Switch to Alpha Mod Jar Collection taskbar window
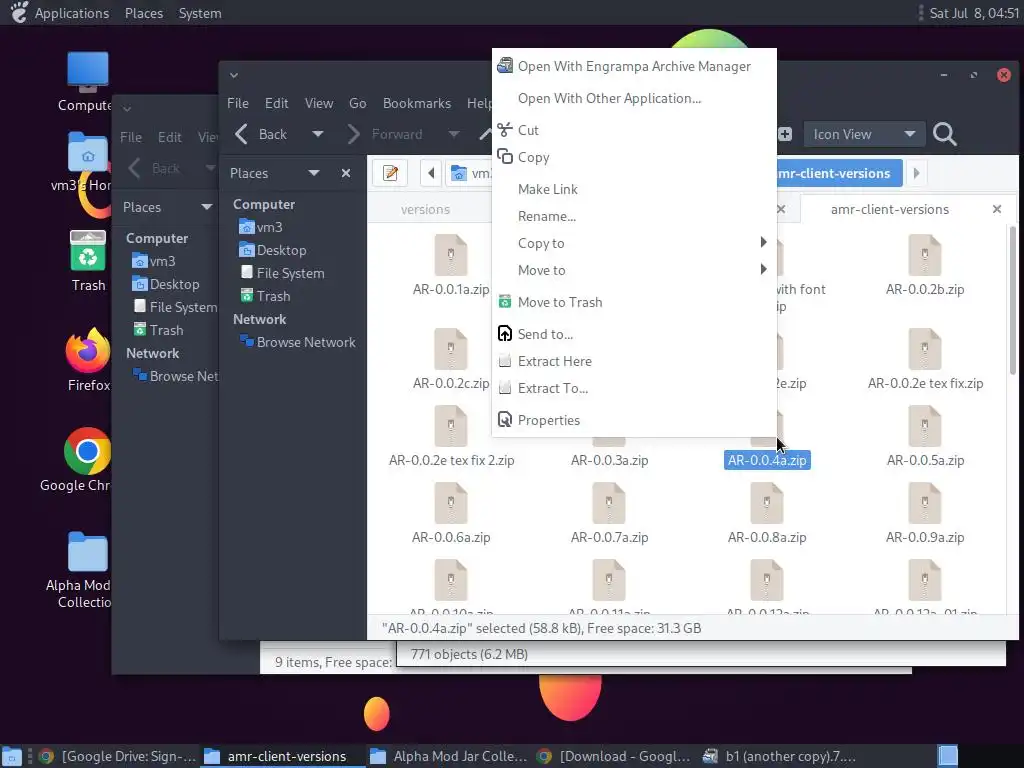1024x768 pixels. [448, 756]
